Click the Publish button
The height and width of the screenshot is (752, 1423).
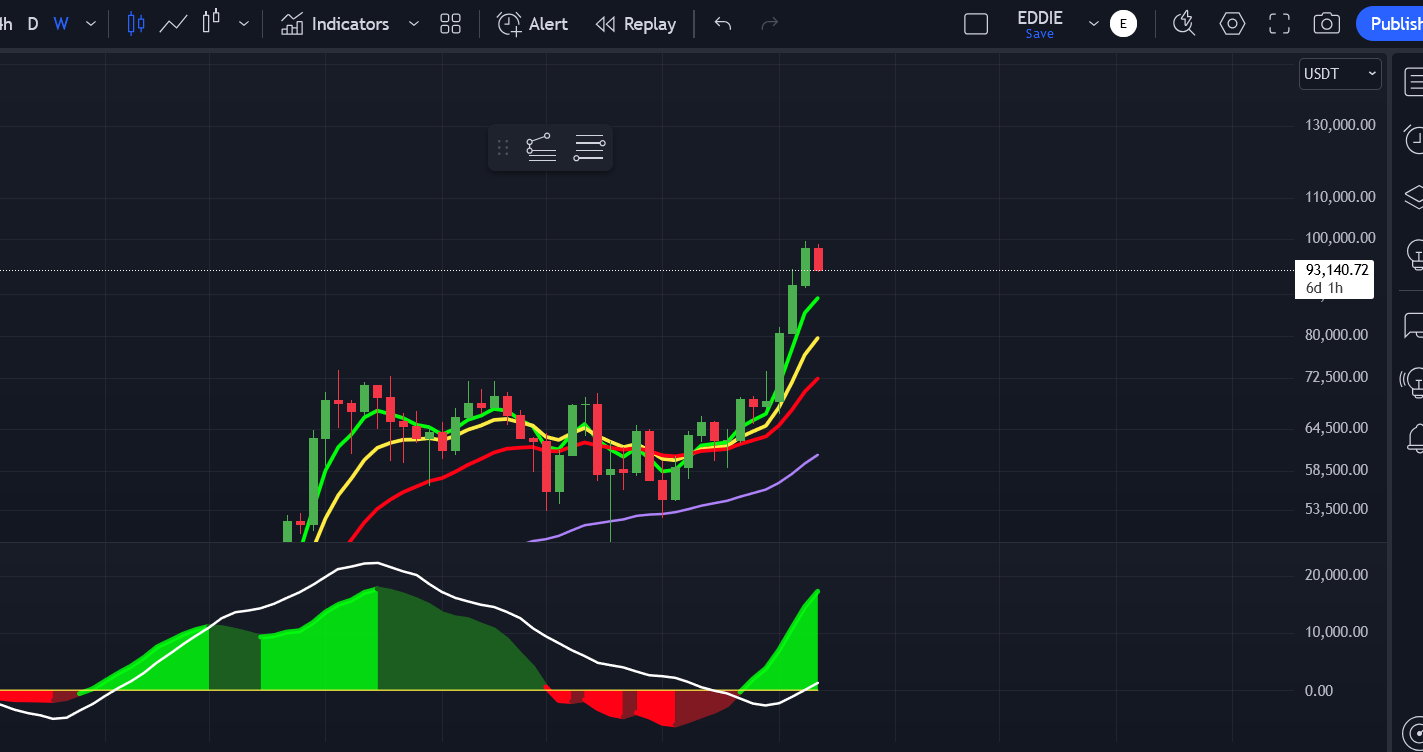[1390, 24]
